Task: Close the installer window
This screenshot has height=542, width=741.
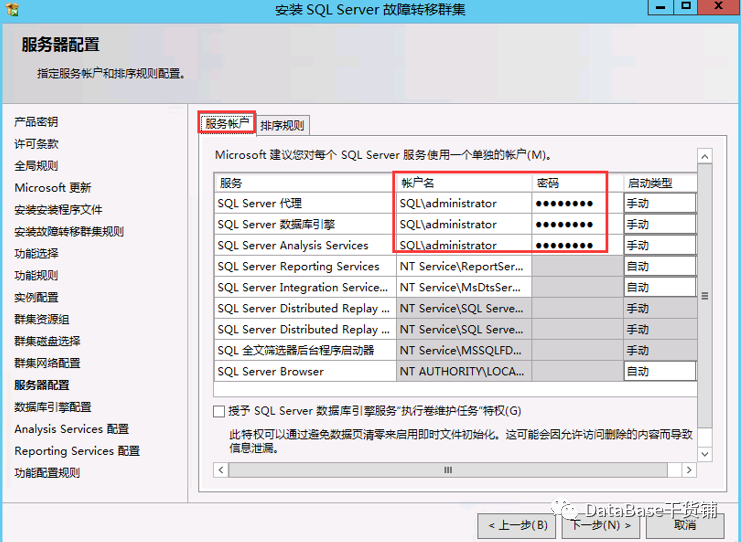Action: click(719, 7)
